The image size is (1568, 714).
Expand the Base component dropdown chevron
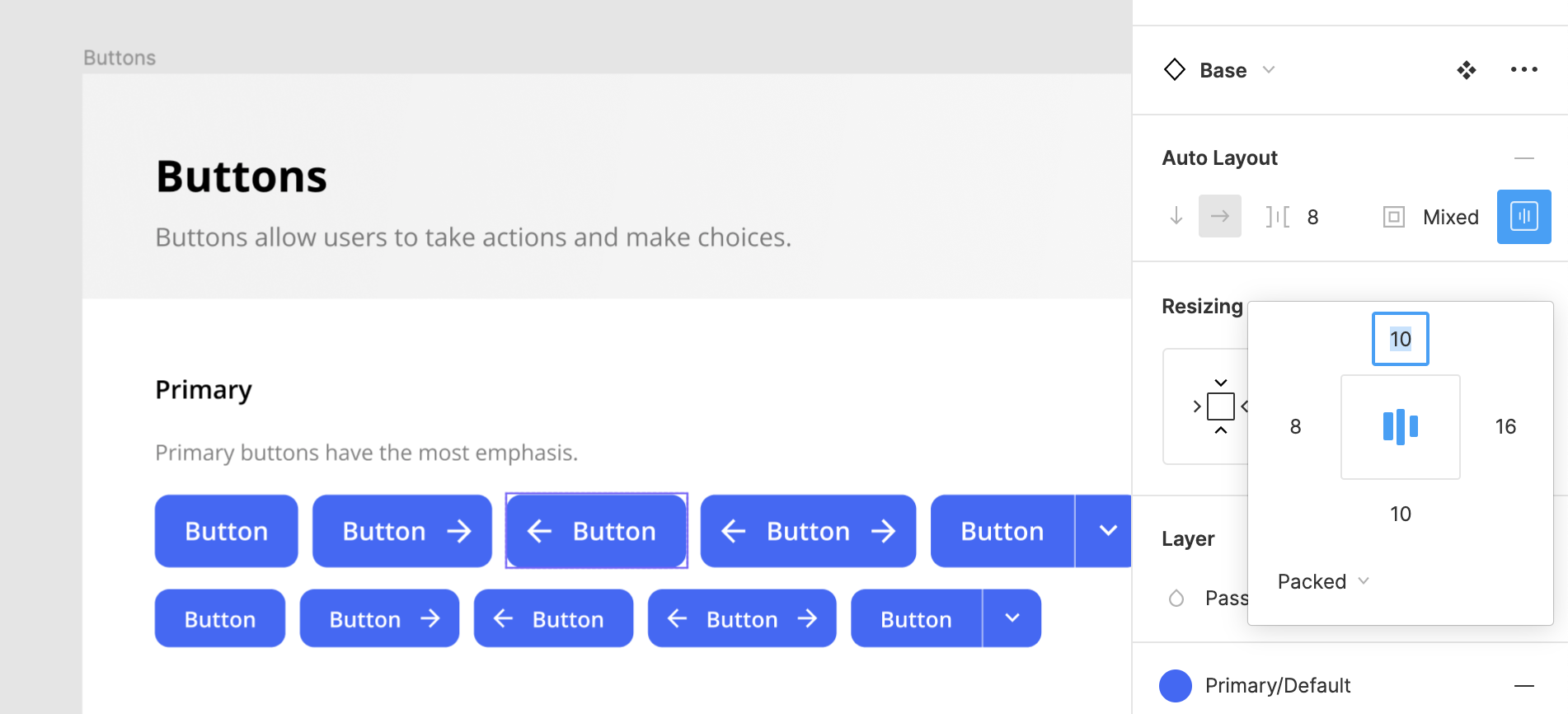point(1269,70)
